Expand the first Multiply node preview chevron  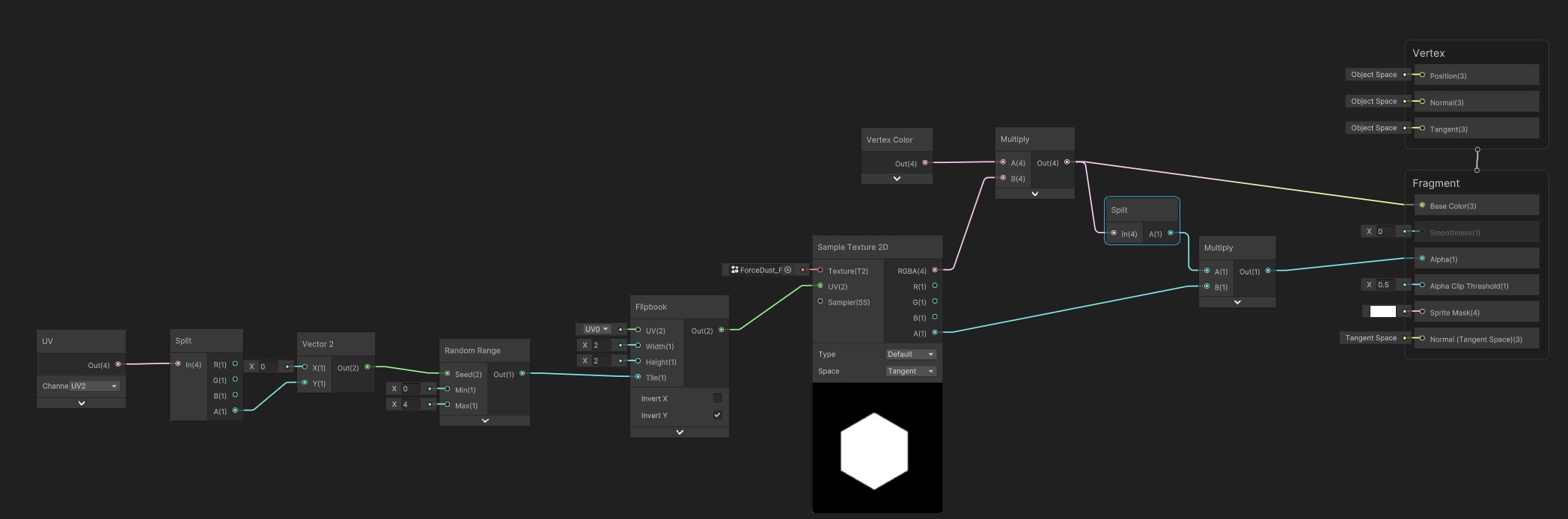tap(1035, 194)
